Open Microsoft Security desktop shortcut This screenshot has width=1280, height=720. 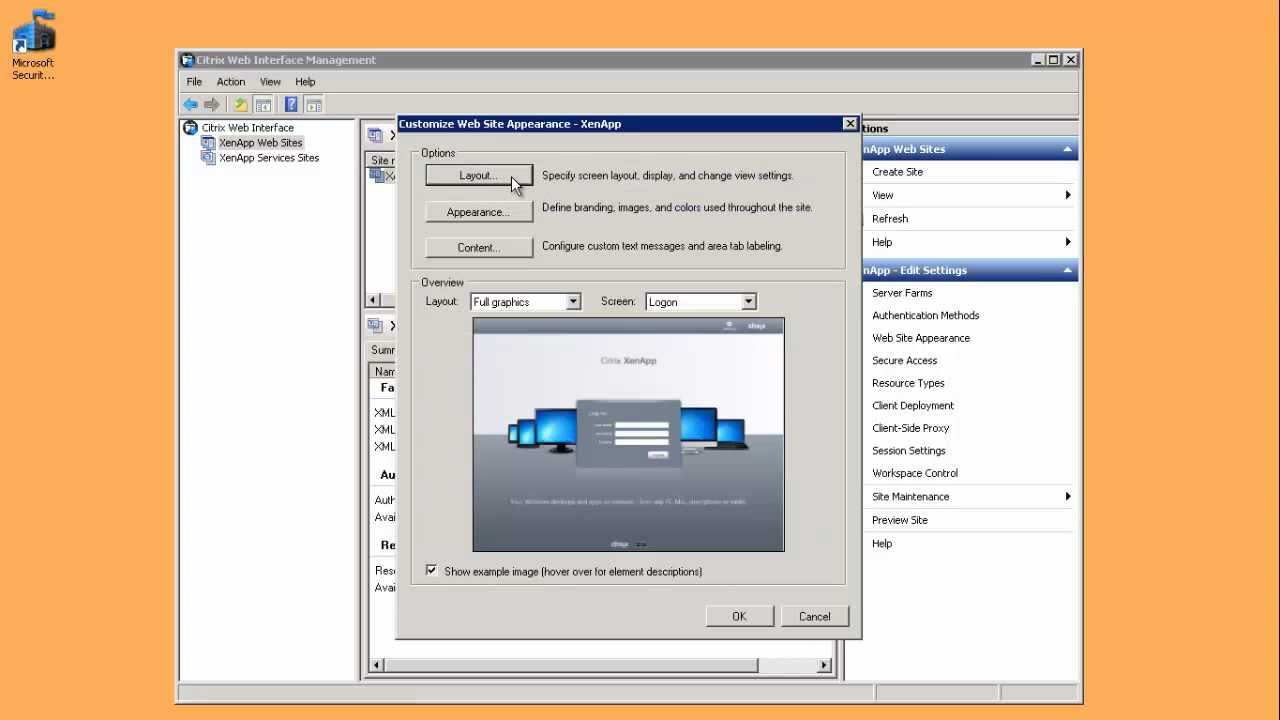(x=33, y=45)
